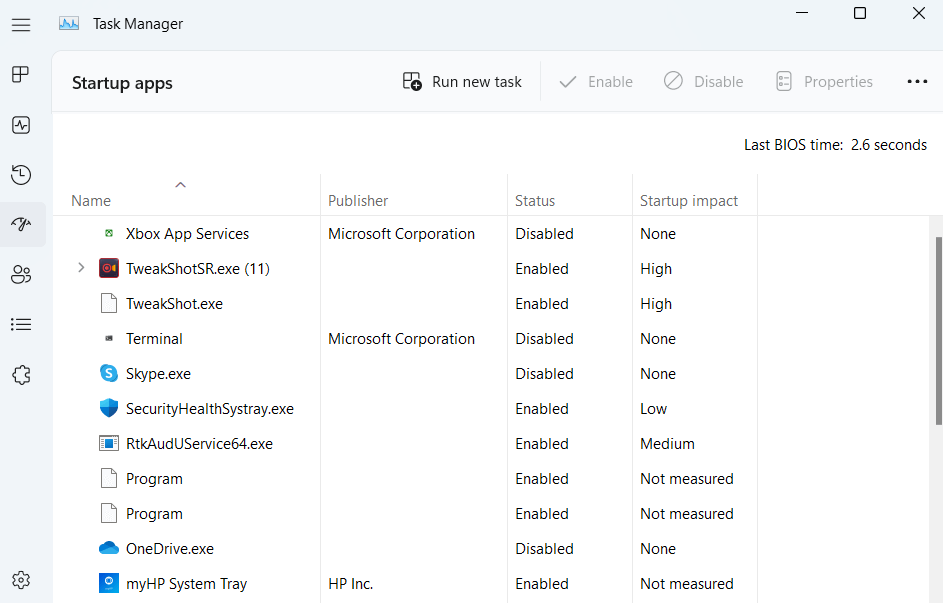Open the Details page icon
Viewport: 943px width, 603px height.
tap(21, 325)
